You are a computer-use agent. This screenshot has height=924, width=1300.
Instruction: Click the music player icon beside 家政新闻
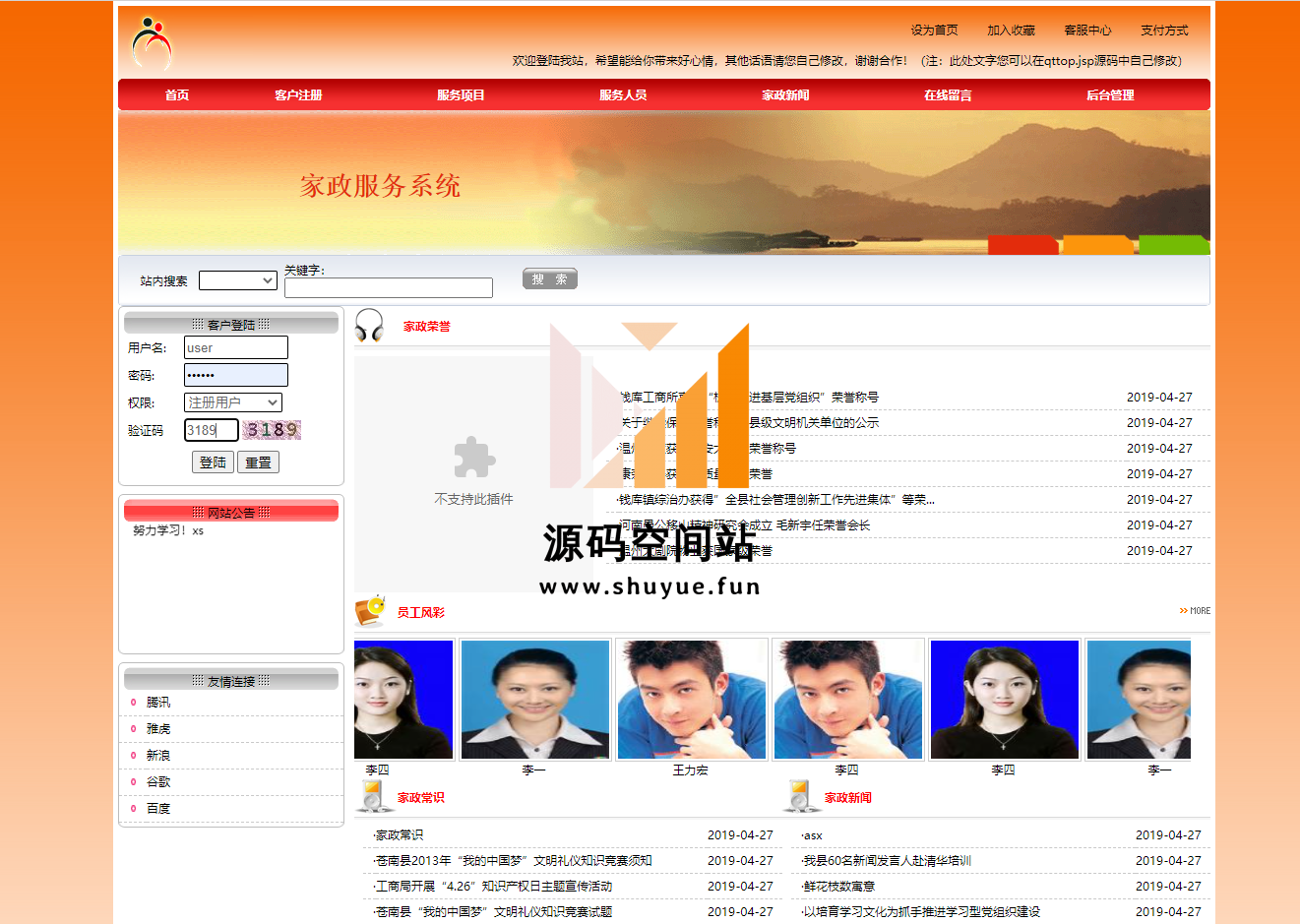pos(801,796)
